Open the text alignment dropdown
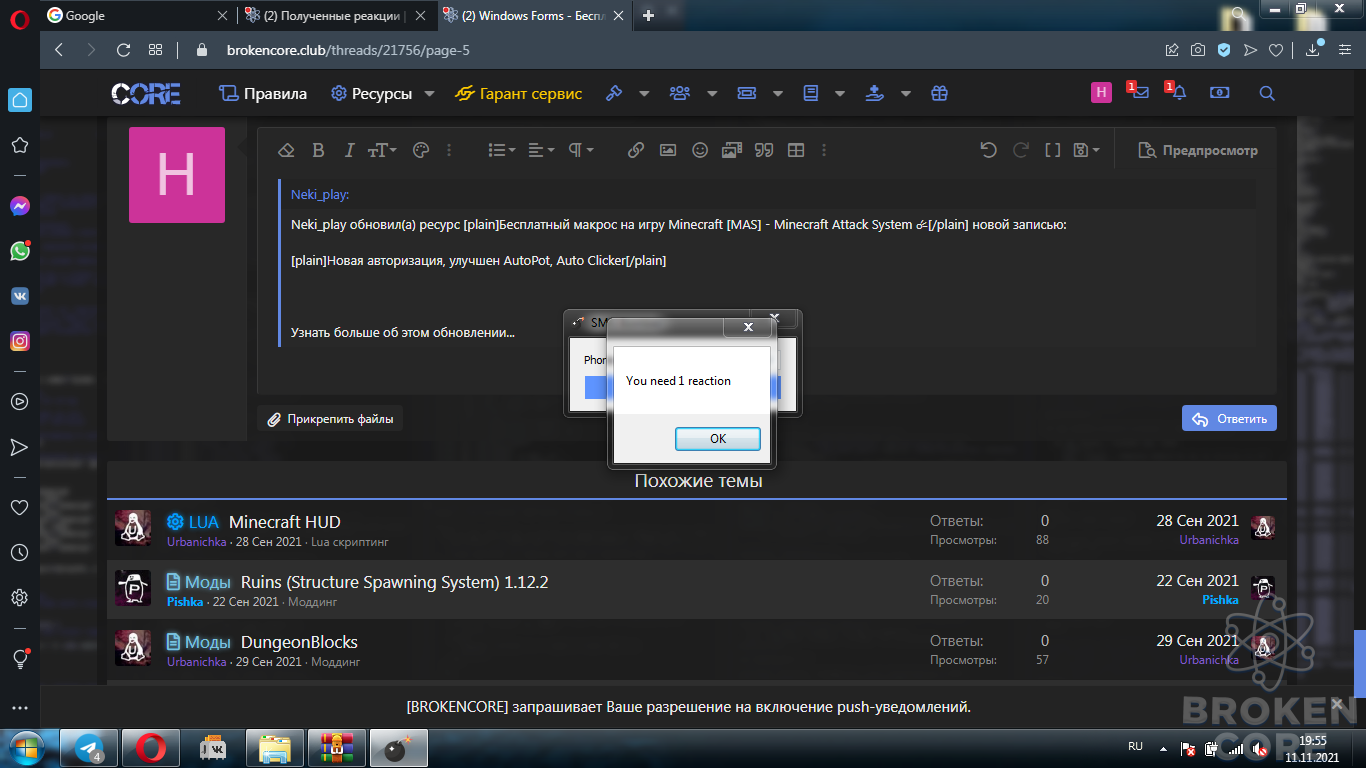 click(541, 150)
